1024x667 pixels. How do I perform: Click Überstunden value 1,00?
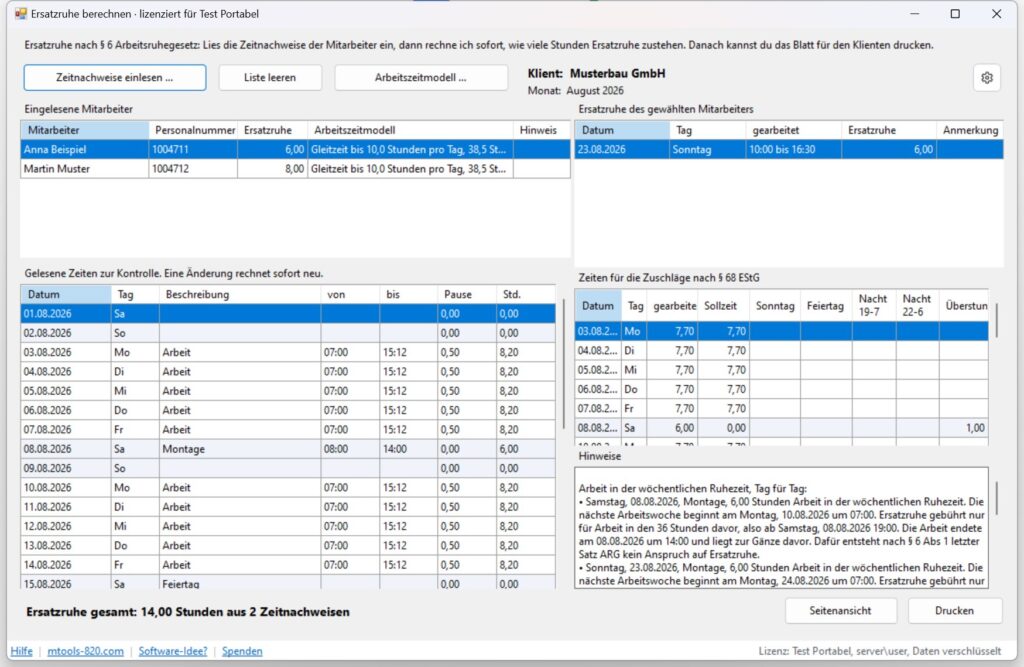(x=963, y=428)
